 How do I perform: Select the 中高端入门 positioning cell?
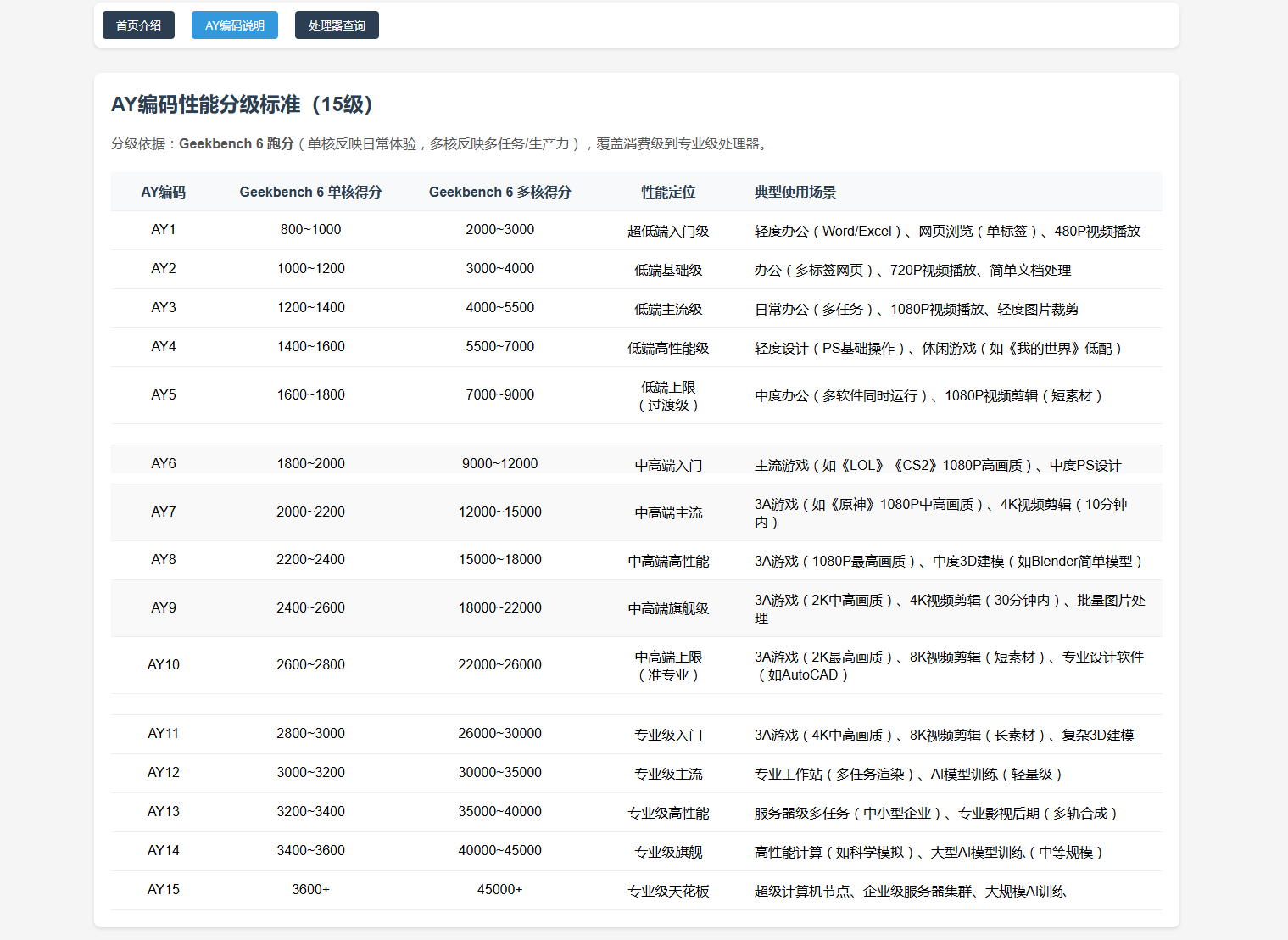(668, 465)
